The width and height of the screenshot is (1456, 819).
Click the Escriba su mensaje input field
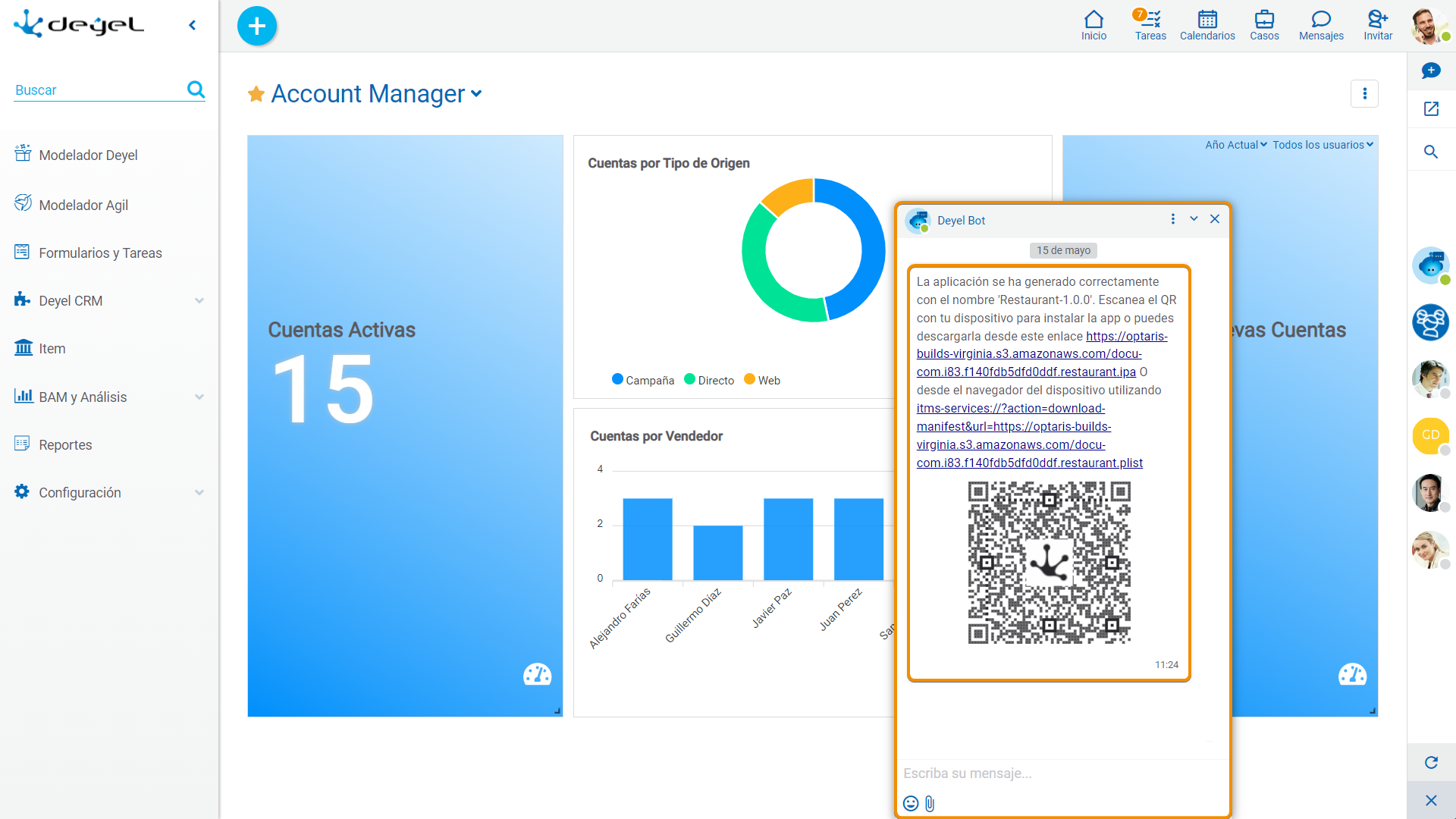[1062, 773]
